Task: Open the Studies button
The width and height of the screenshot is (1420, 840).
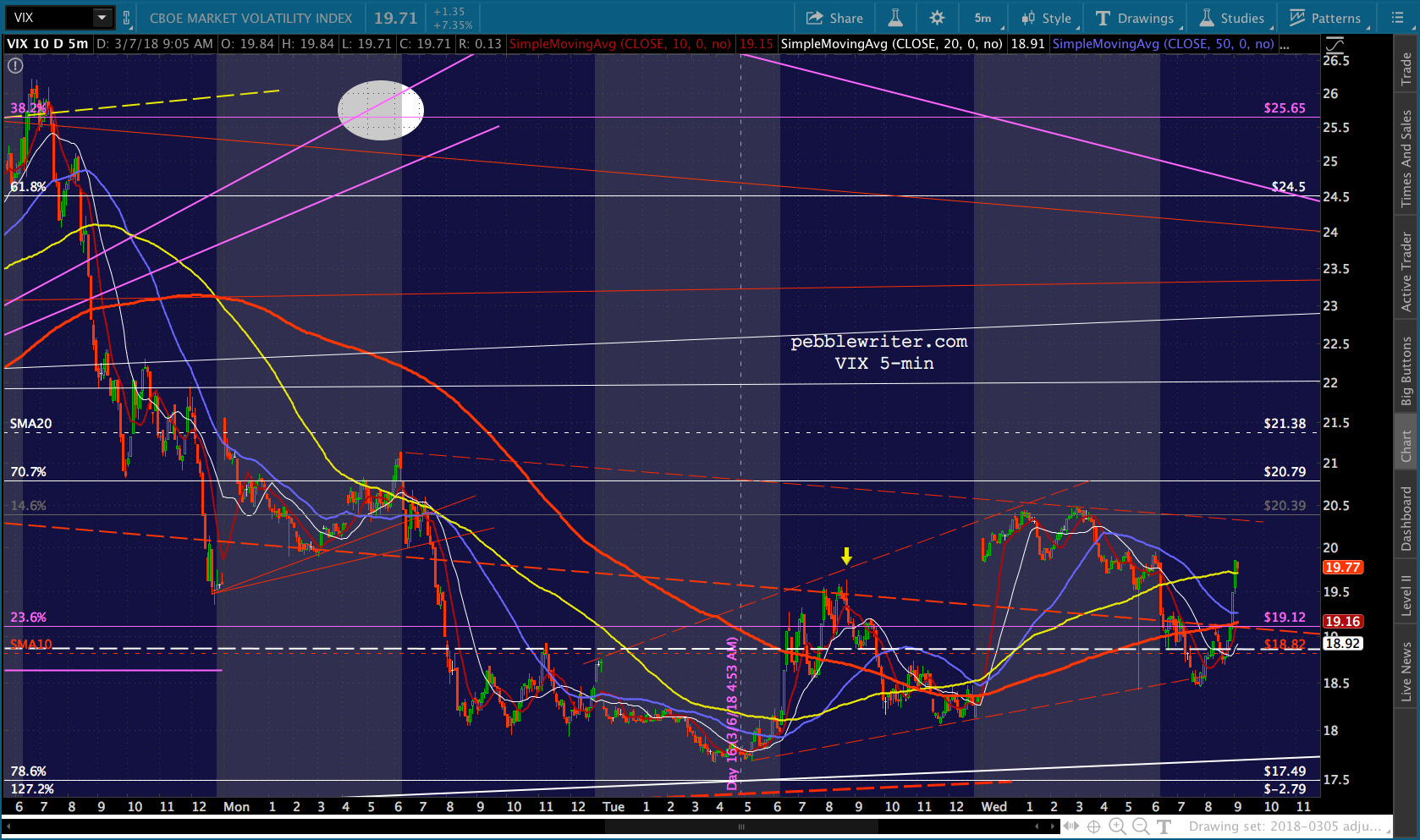Action: tap(1232, 18)
